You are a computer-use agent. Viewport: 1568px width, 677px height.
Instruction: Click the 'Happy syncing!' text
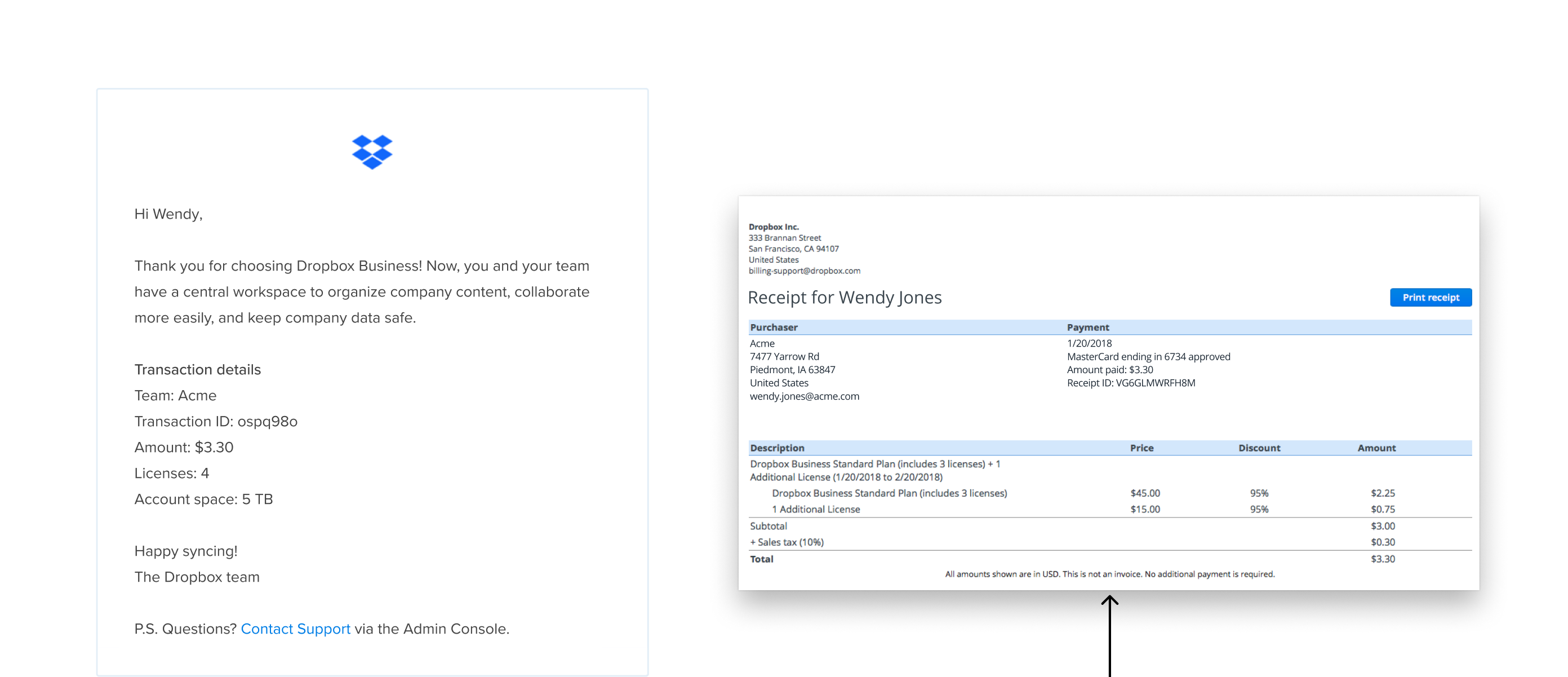186,552
